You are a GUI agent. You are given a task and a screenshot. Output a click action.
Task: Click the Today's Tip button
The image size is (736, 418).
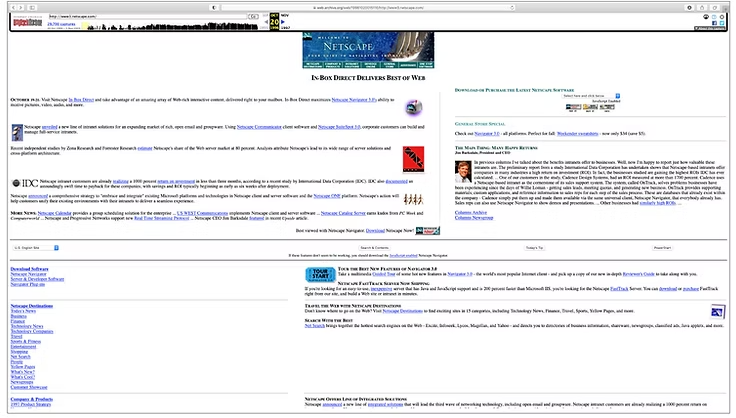coord(534,248)
